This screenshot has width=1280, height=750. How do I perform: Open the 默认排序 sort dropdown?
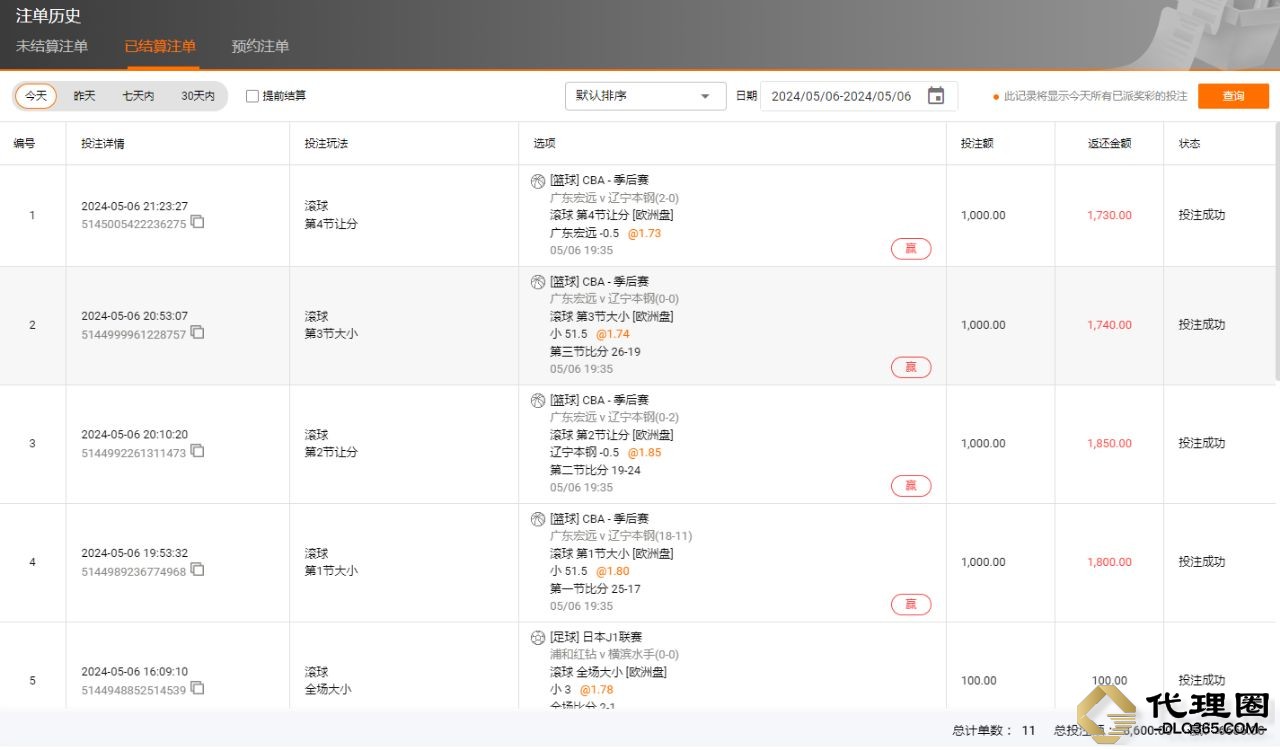646,96
